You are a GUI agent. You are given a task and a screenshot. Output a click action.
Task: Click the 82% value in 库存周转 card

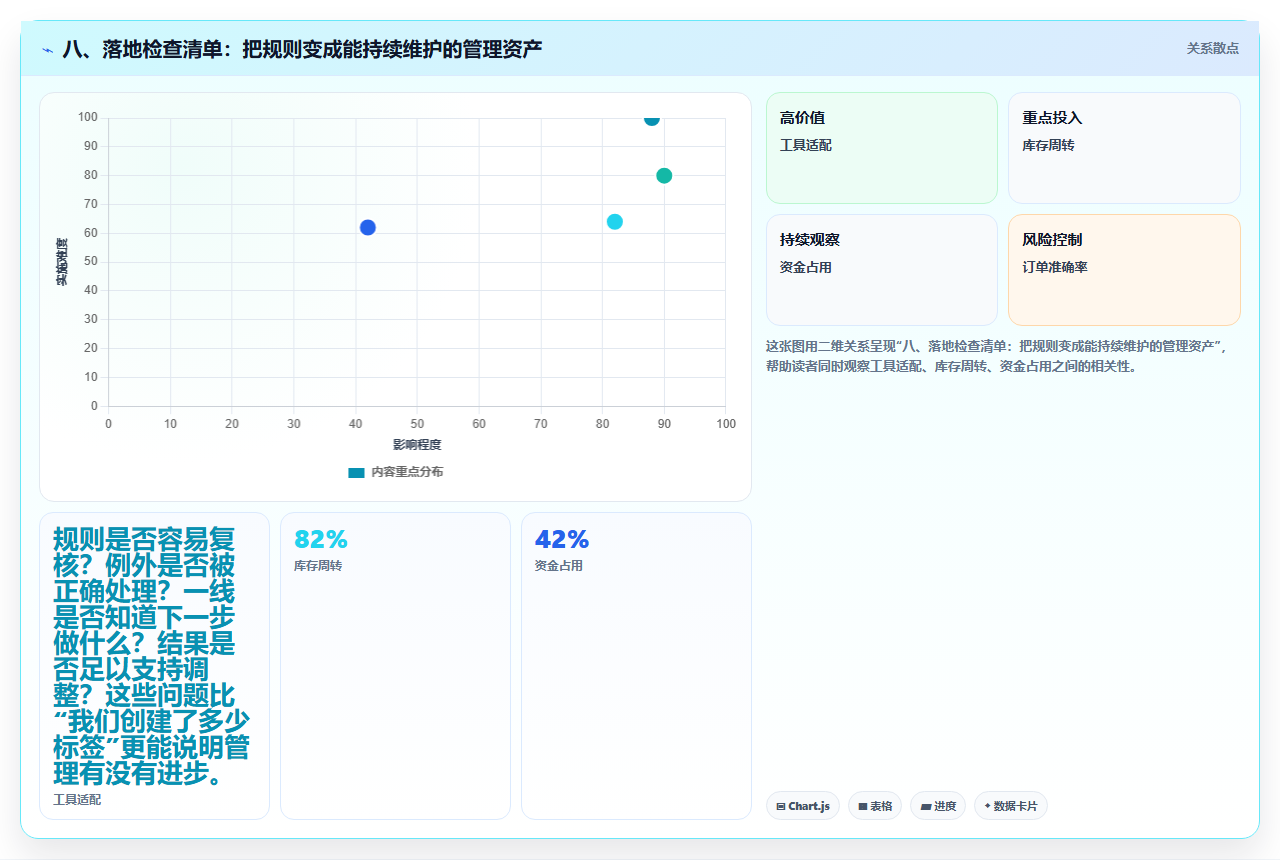321,540
